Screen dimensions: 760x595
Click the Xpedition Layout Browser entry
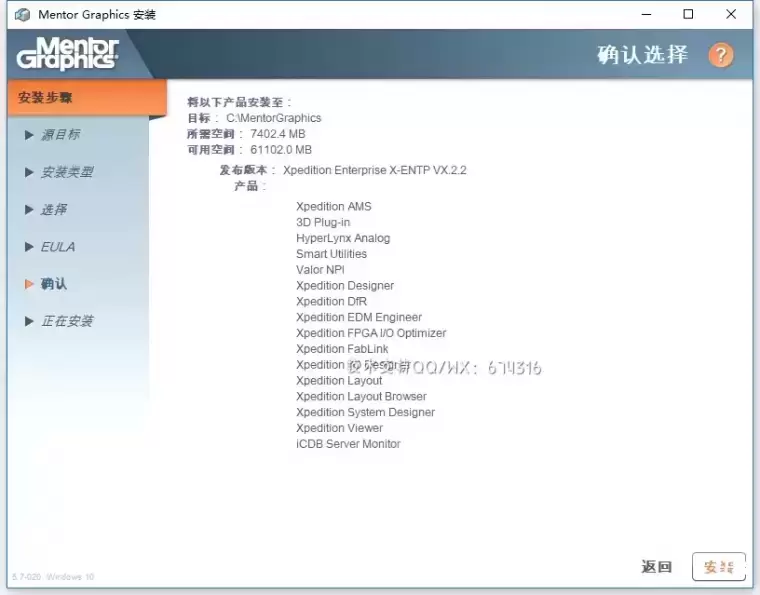(362, 396)
